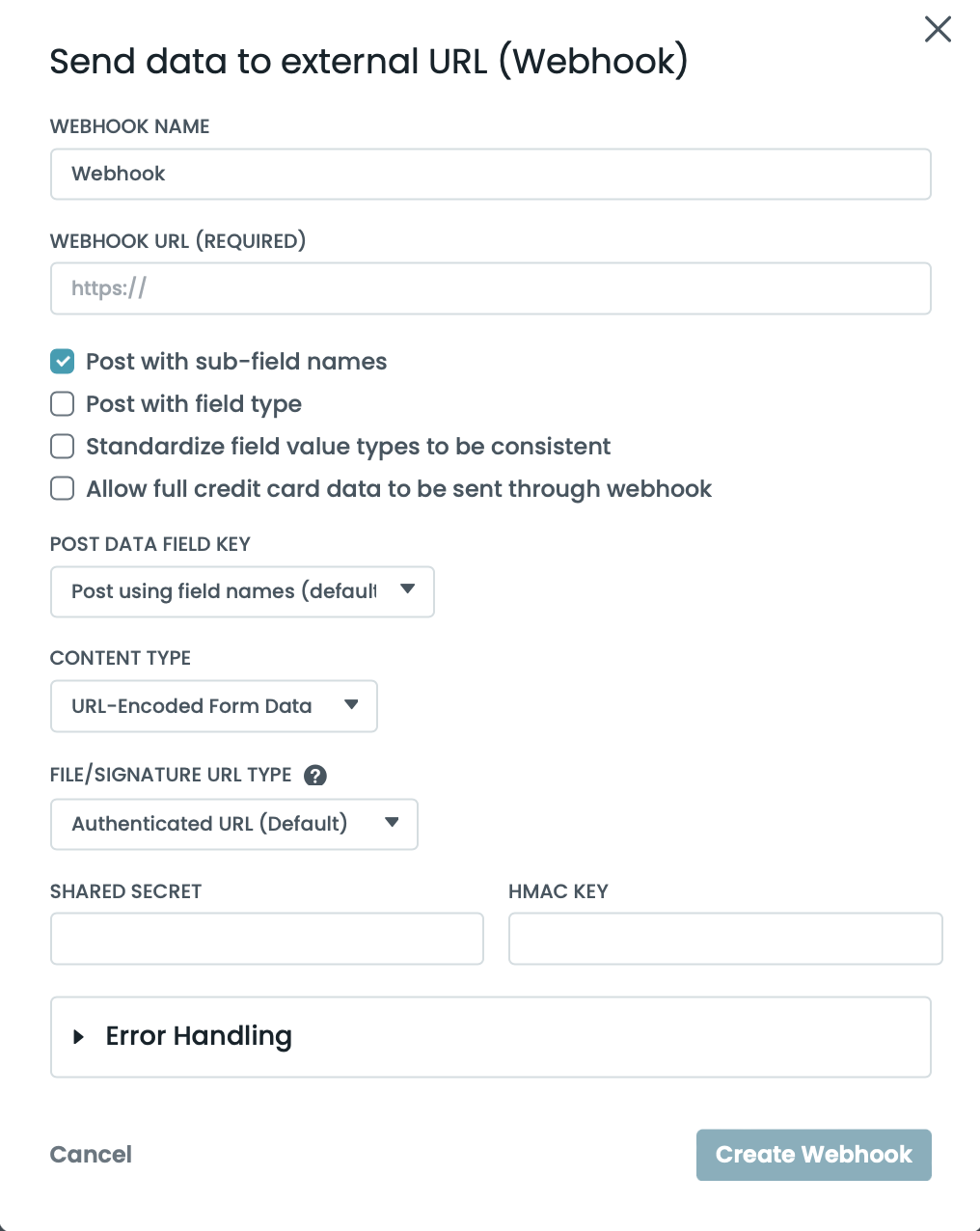Uncheck Post with sub-field names

[x=63, y=362]
